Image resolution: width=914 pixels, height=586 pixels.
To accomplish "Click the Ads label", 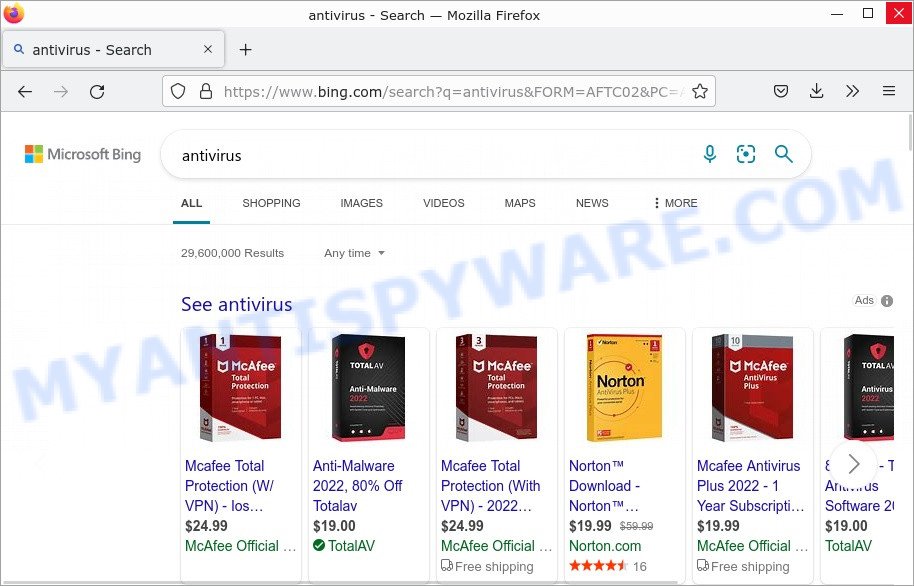I will point(864,300).
